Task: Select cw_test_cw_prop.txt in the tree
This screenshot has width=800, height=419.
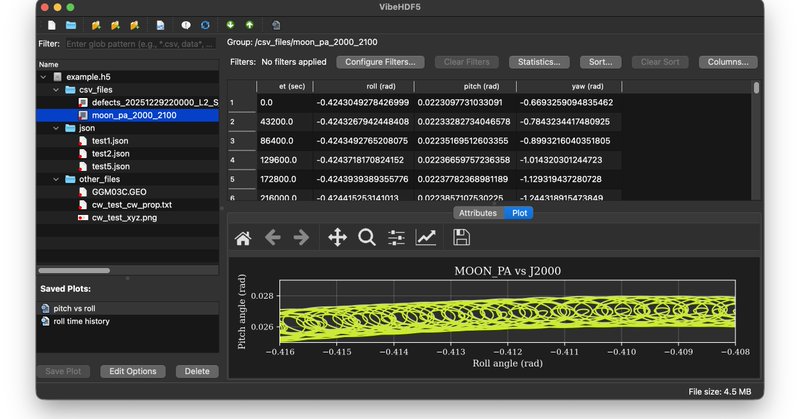Action: pos(128,205)
